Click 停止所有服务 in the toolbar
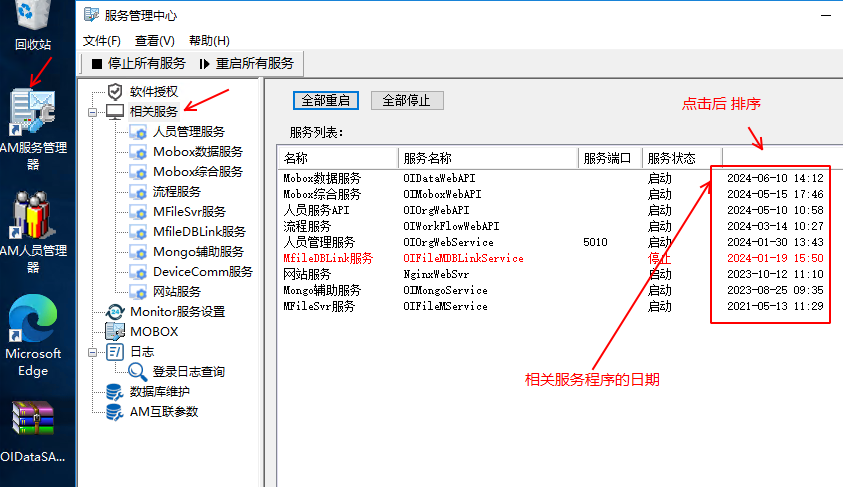 pos(138,63)
